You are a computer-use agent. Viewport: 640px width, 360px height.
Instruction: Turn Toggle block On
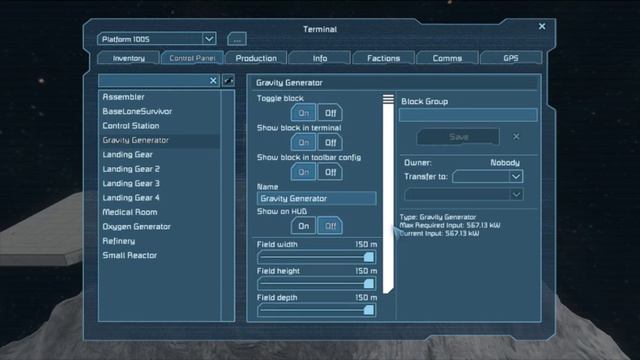[303, 113]
